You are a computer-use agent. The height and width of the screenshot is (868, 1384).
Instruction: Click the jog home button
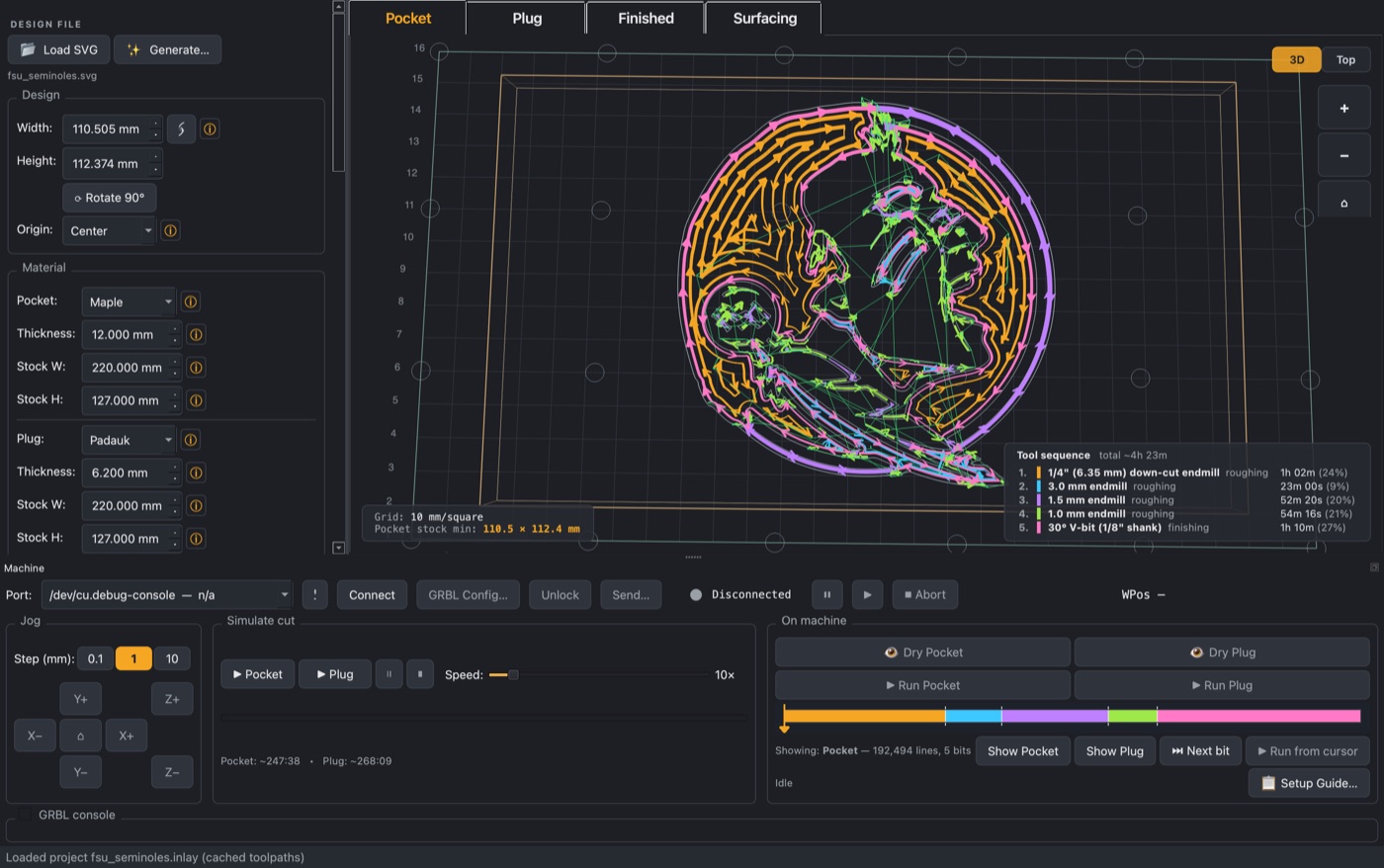click(x=80, y=736)
